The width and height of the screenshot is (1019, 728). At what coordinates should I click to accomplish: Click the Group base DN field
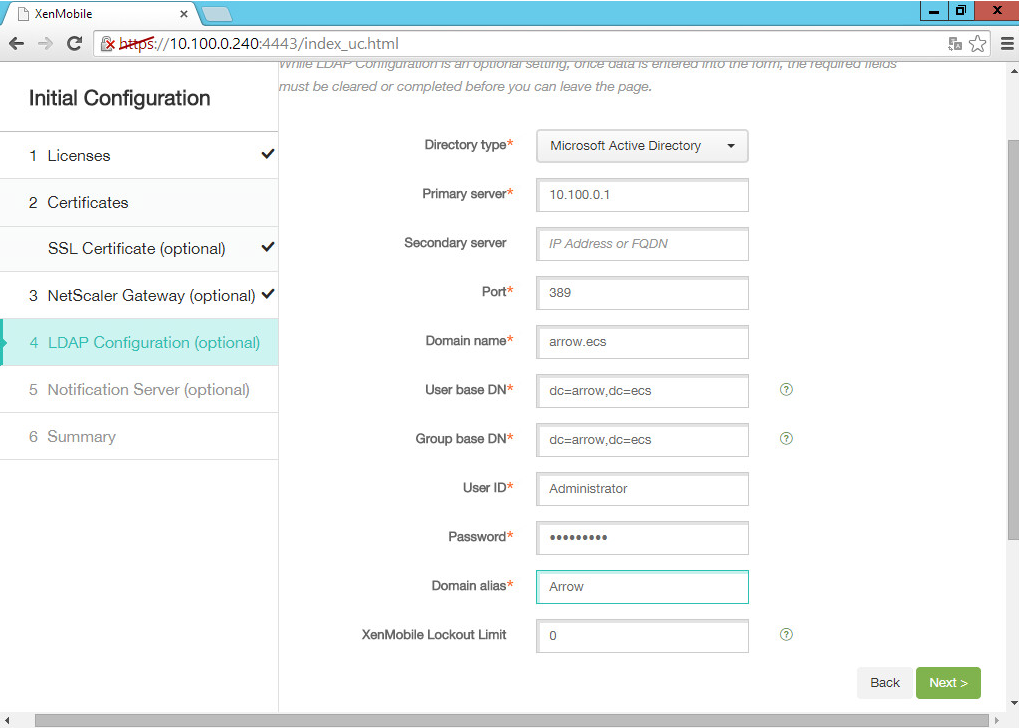tap(642, 440)
